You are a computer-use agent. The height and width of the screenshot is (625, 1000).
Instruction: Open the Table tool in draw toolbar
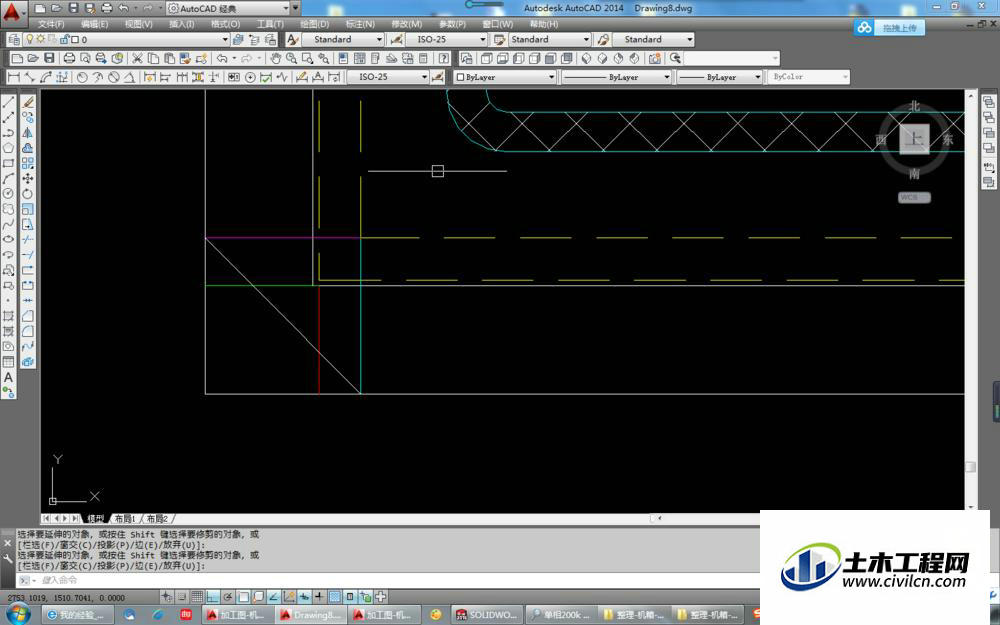coord(8,362)
